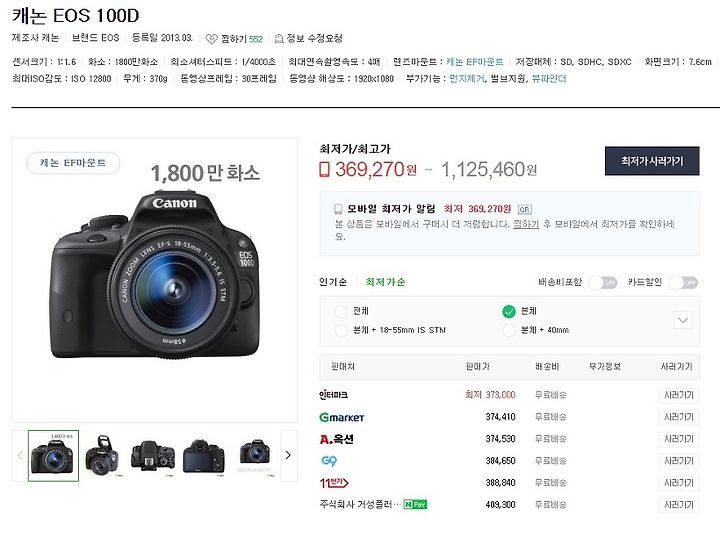Viewport: 720px width, 537px height.
Task: Click 사러가기 for 11번가 row
Action: pos(679,483)
